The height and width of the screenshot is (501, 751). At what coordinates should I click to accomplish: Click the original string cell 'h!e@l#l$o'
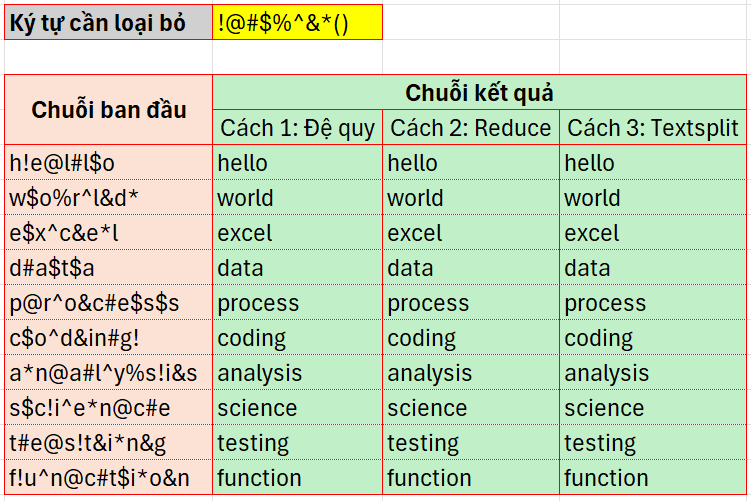(x=108, y=163)
